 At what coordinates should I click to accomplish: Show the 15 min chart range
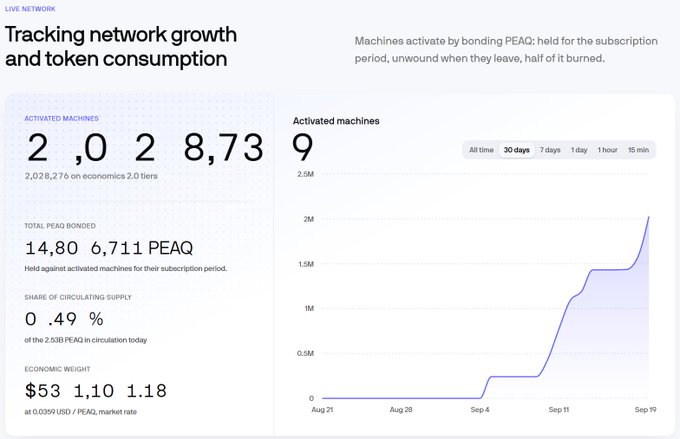click(x=638, y=150)
